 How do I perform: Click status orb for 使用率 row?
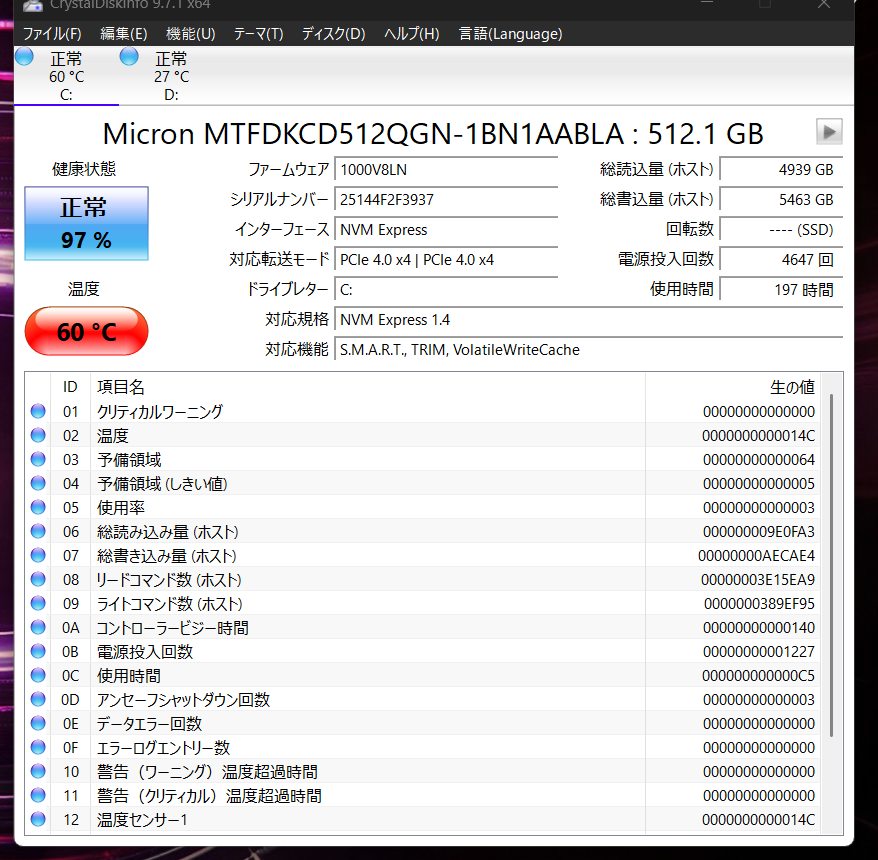coord(39,507)
